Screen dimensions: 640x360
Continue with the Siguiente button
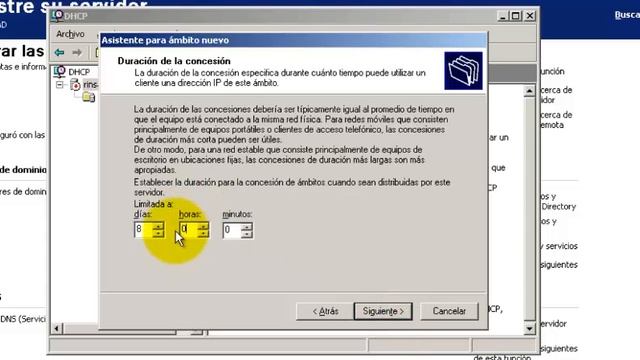[x=383, y=311]
